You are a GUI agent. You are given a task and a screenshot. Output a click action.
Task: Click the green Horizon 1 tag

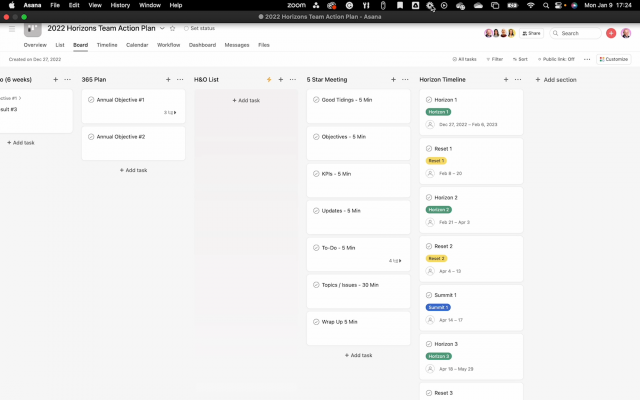(x=438, y=112)
